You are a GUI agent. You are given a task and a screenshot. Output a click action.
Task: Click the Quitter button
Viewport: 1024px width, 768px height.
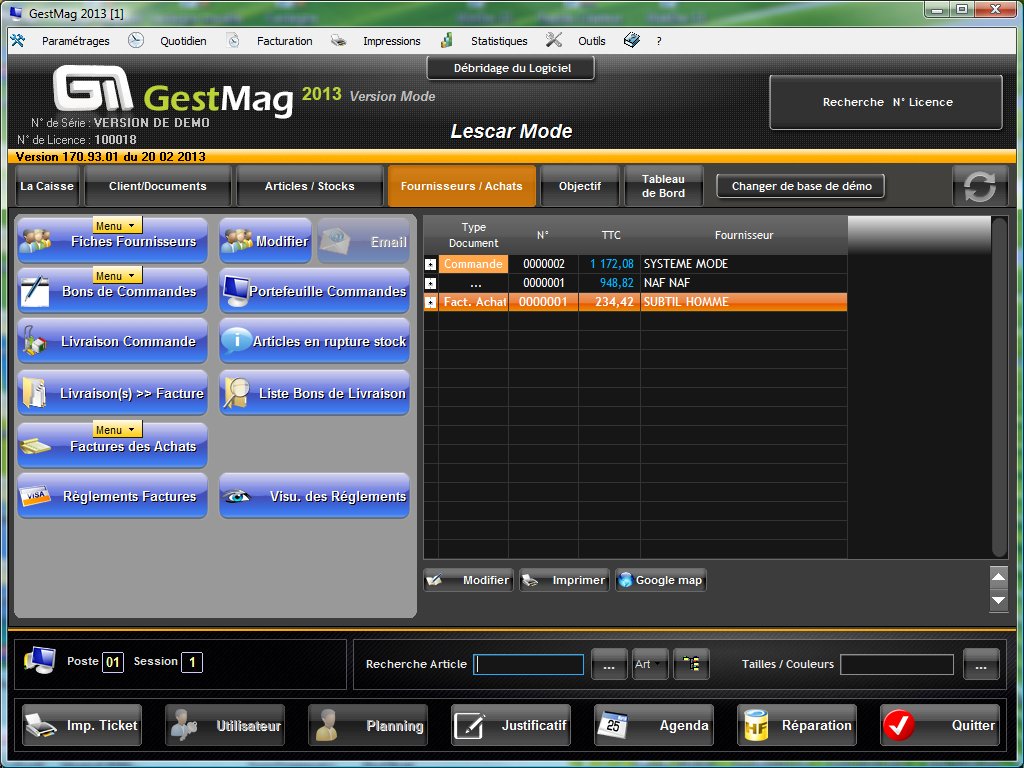coord(940,726)
